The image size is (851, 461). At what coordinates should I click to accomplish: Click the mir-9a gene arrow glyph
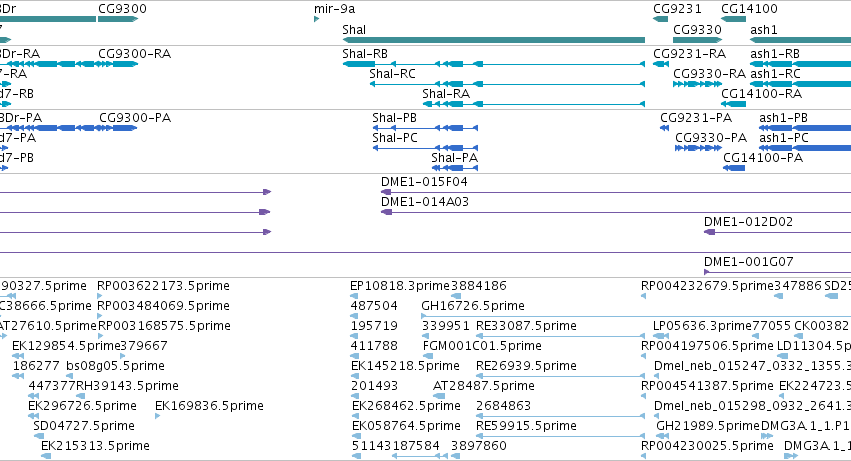tap(316, 20)
